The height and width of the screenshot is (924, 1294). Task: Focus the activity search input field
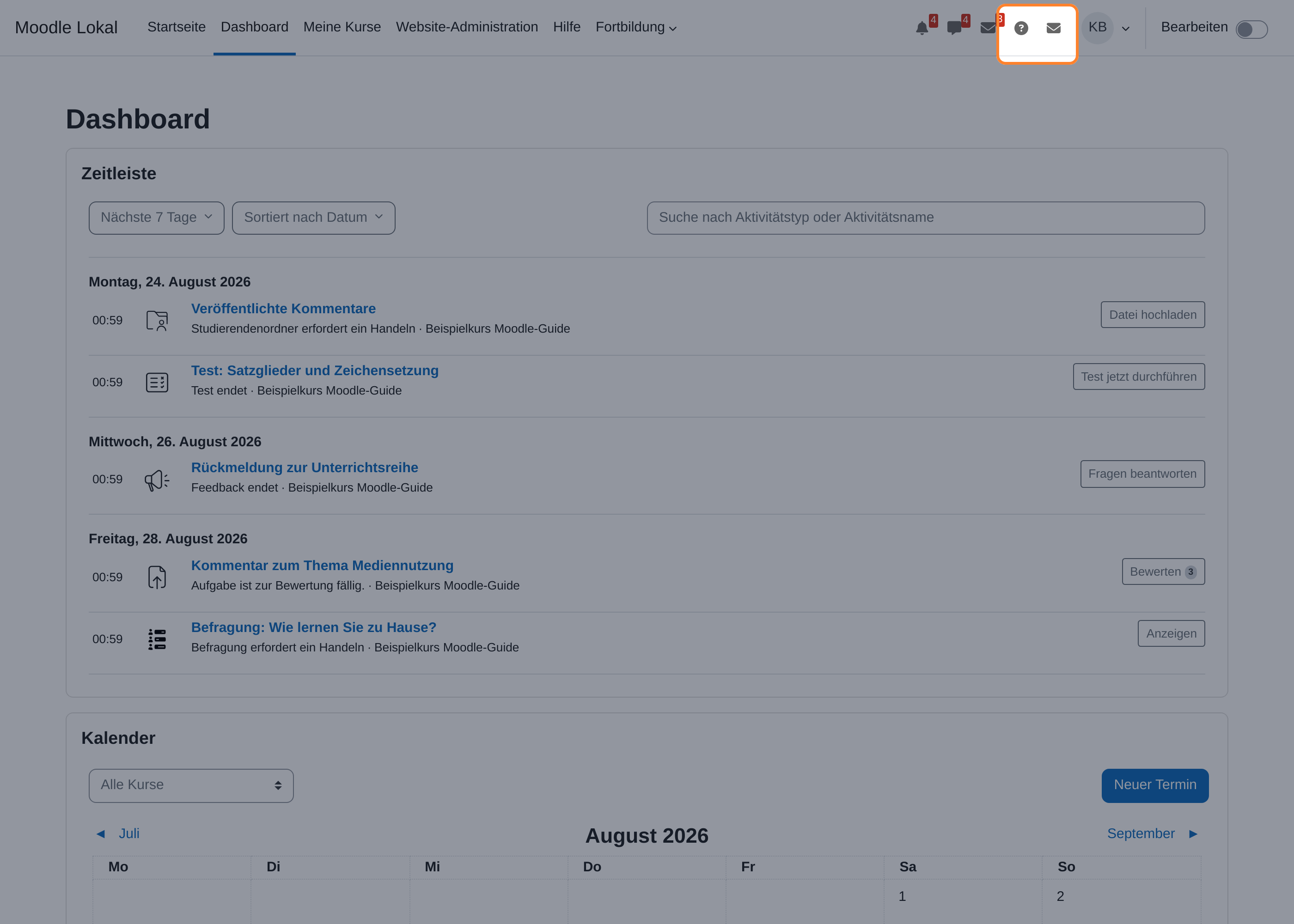pyautogui.click(x=926, y=218)
